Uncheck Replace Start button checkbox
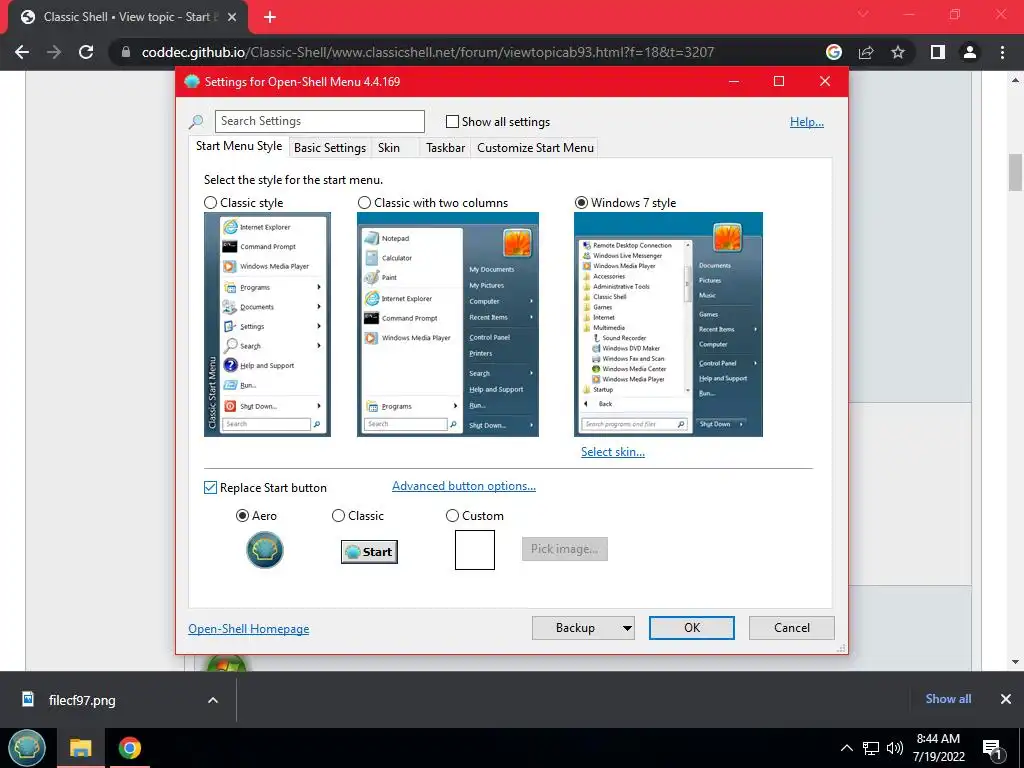This screenshot has width=1024, height=768. click(210, 488)
